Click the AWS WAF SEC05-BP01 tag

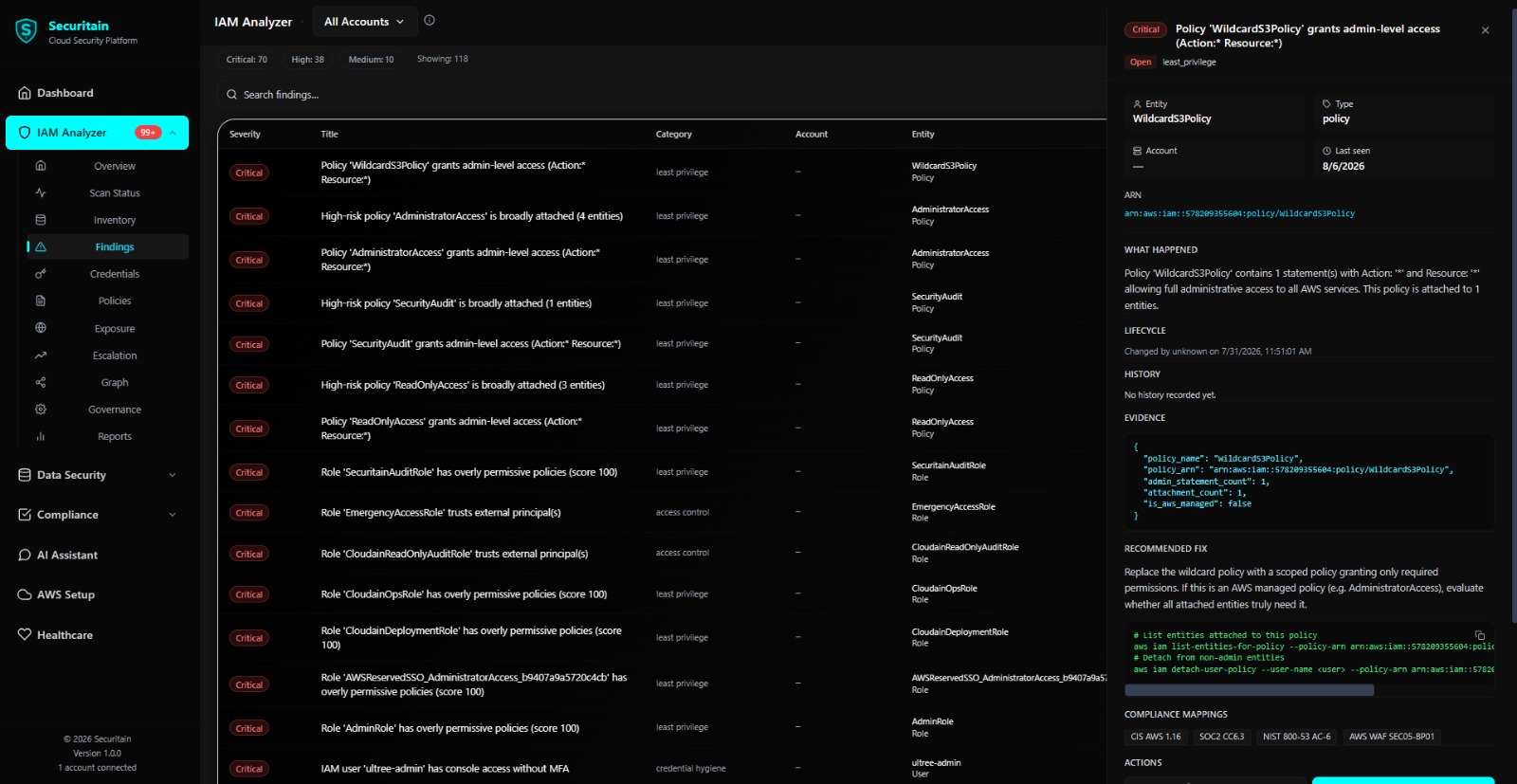point(1391,737)
